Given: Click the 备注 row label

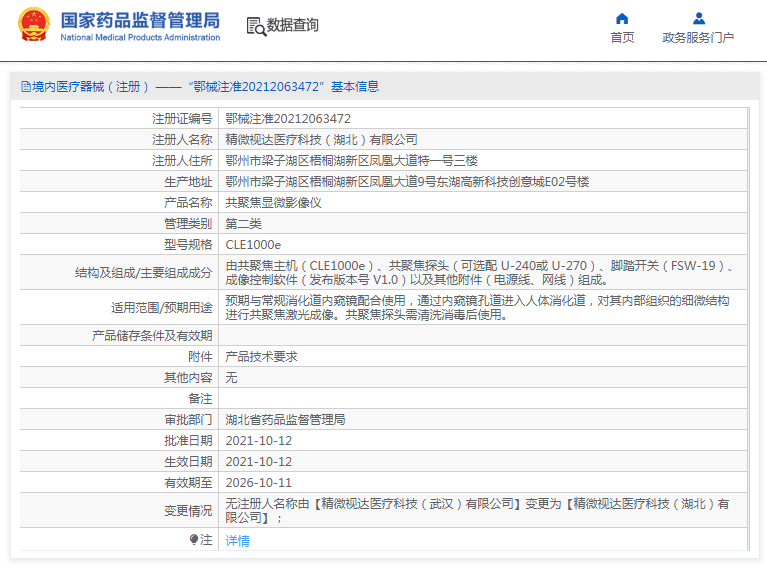Looking at the screenshot, I should point(200,399).
